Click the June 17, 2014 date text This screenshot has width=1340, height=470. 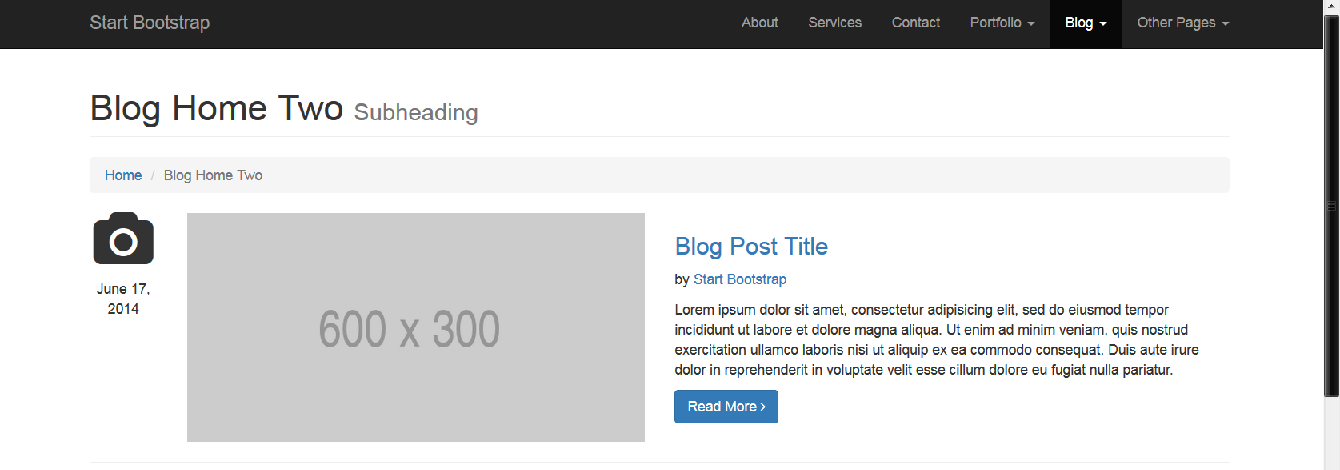pos(123,299)
